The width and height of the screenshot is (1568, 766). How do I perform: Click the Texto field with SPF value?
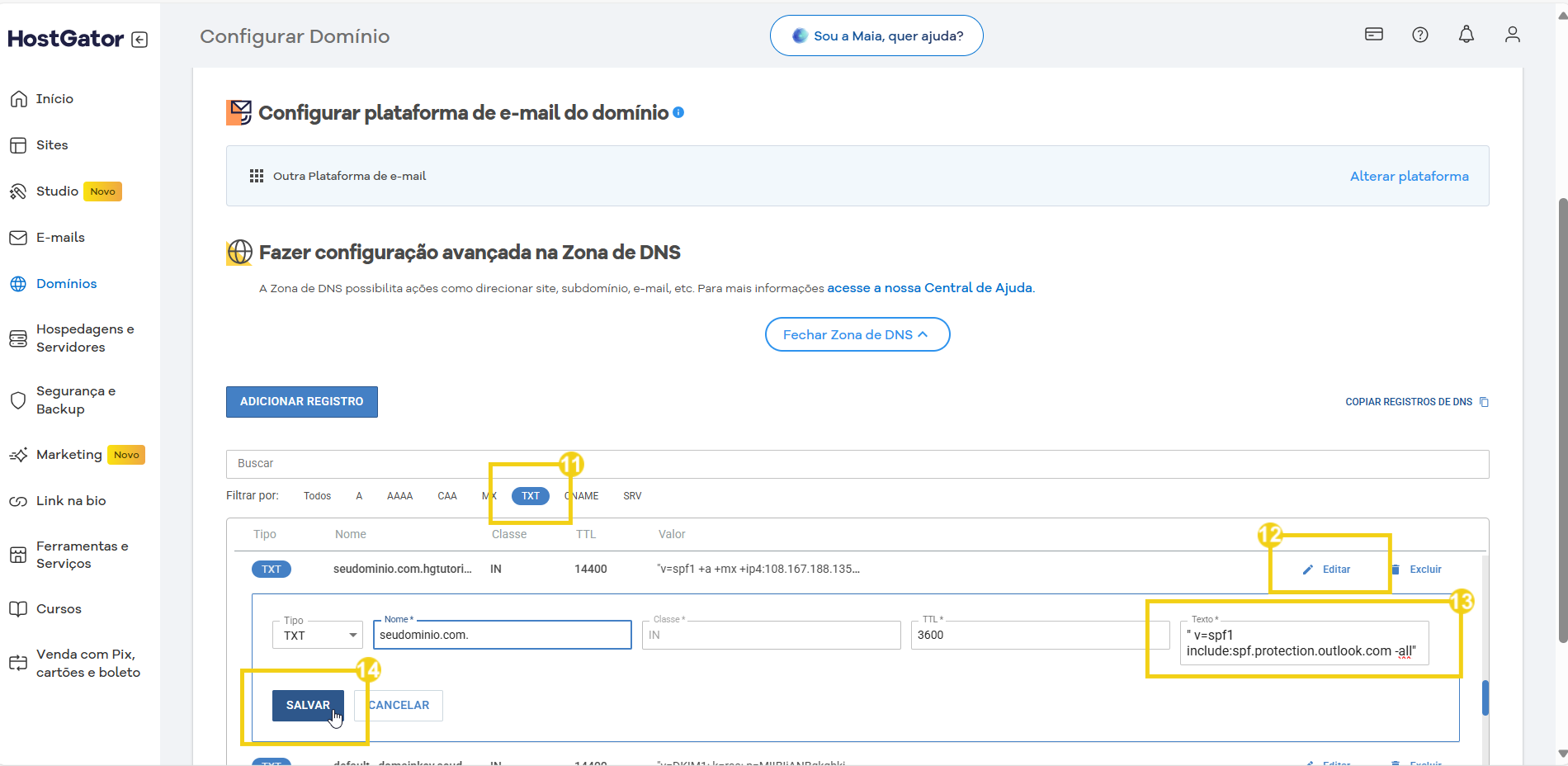click(x=1305, y=643)
